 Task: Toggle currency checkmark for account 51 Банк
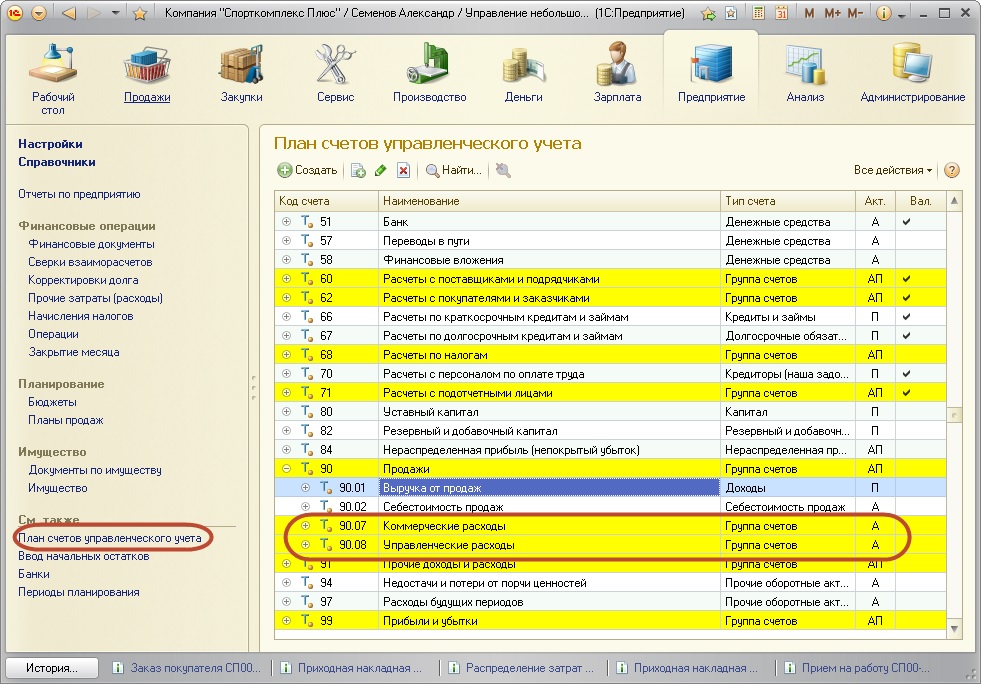tap(905, 222)
